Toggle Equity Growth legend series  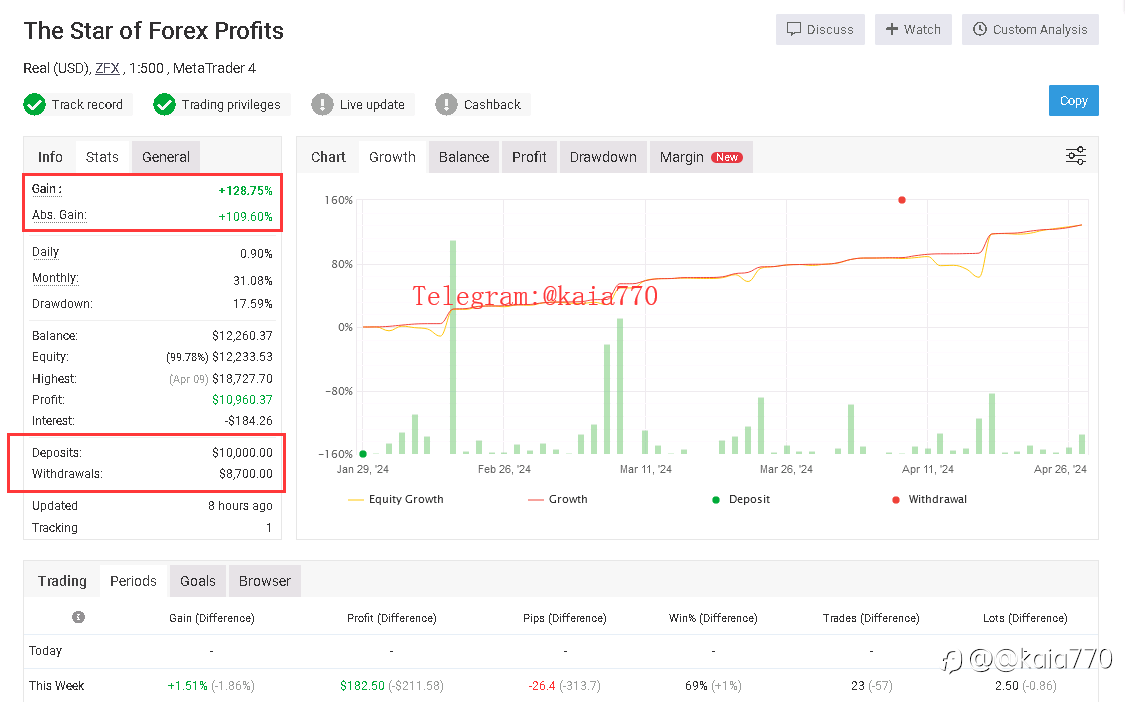(x=395, y=500)
